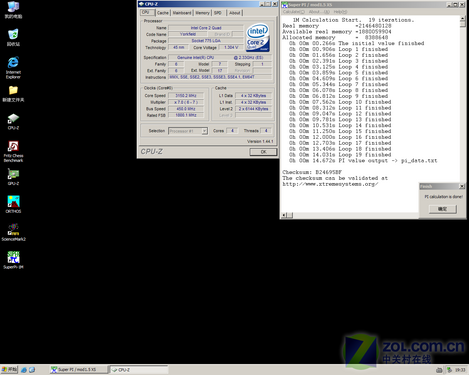Open the SuperPi desktop shortcut
Image resolution: width=469 pixels, height=375 pixels.
(13, 260)
